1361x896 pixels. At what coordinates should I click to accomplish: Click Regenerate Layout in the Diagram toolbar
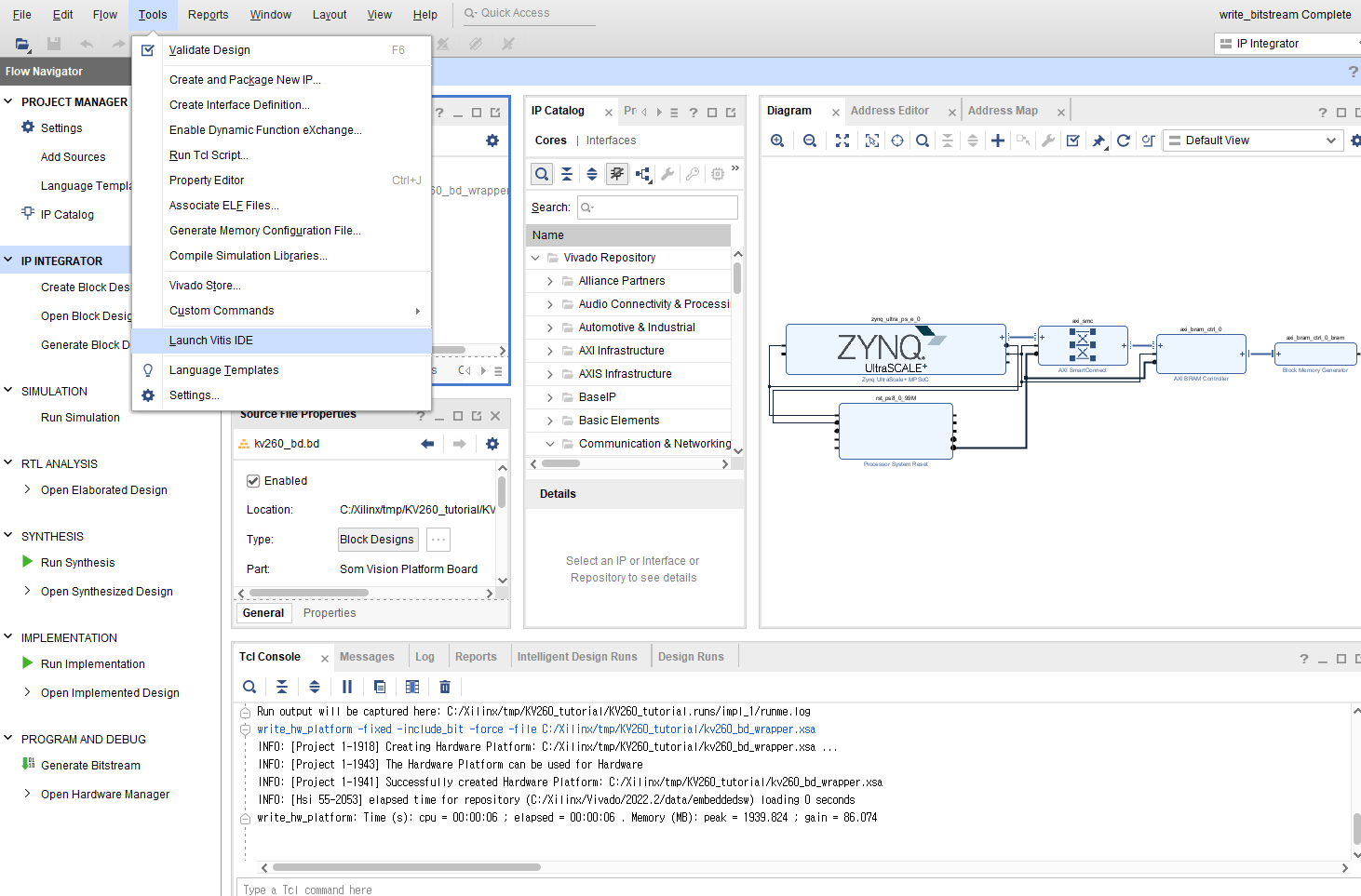click(x=1124, y=140)
